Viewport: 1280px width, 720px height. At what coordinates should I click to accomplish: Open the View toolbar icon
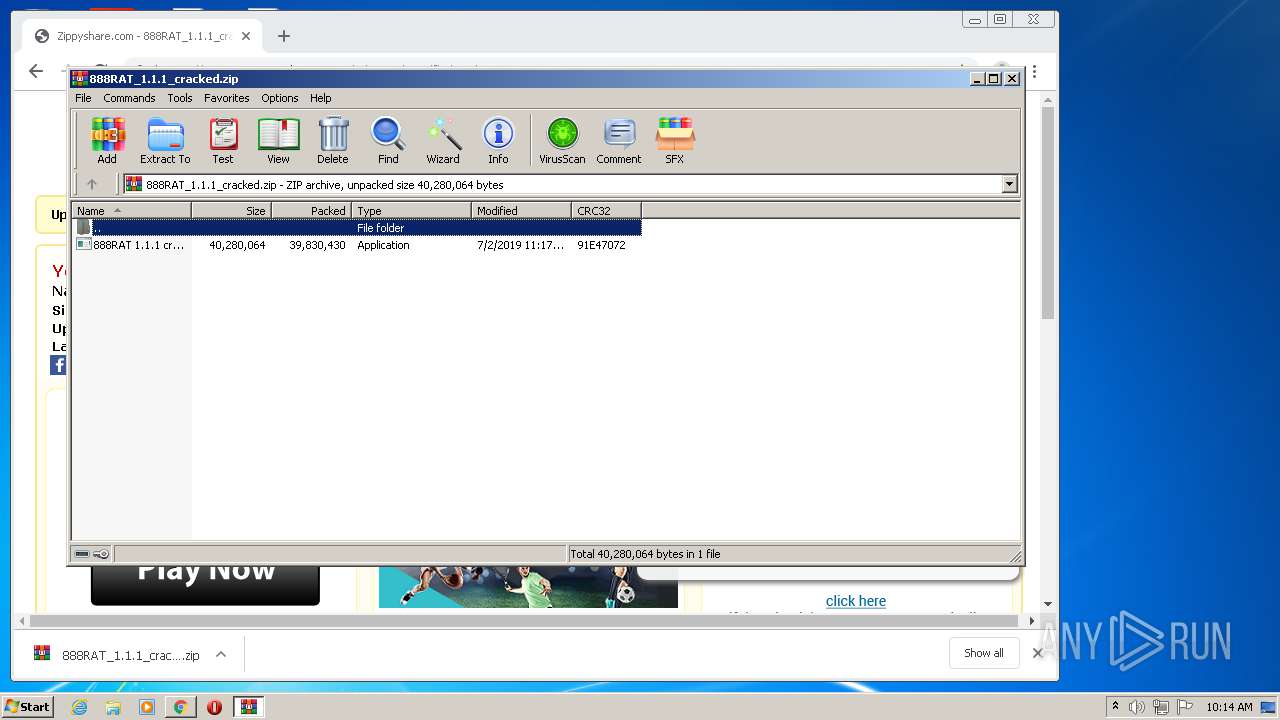pos(278,141)
